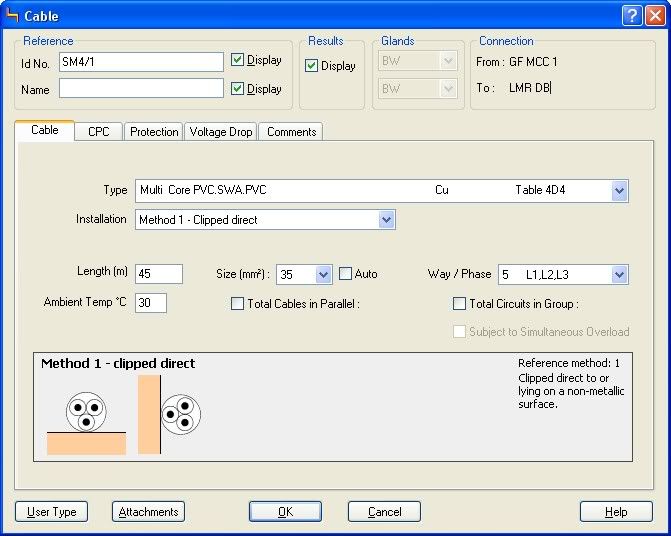Click the clipped direct vertical wall diagram
The image size is (671, 536).
tap(169, 415)
